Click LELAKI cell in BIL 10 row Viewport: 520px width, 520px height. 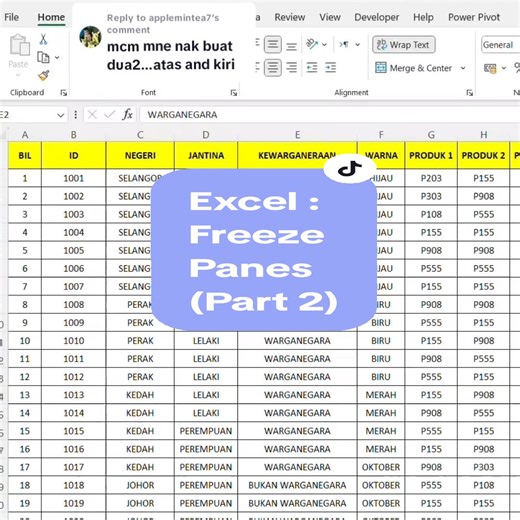point(206,341)
